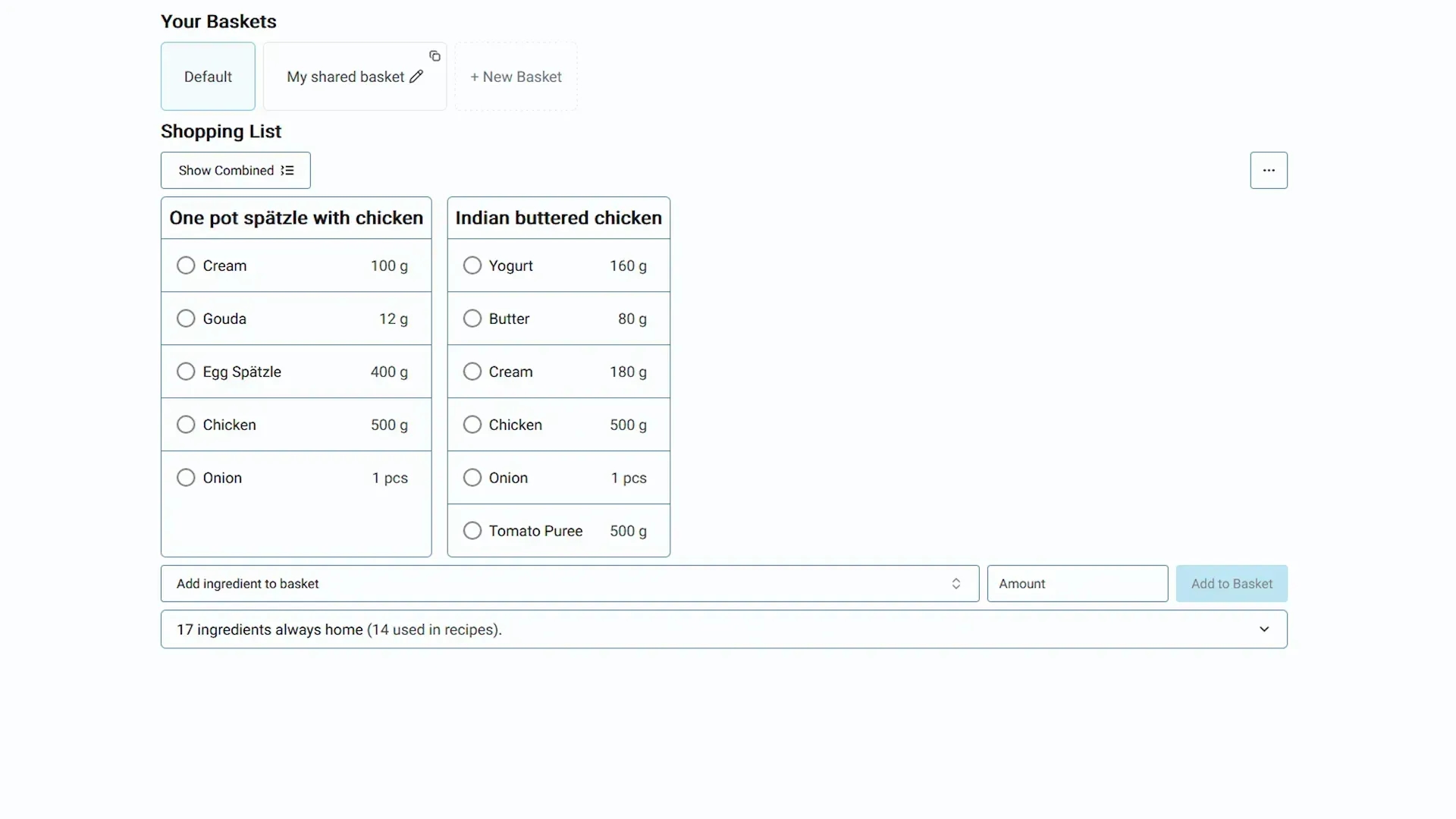The image size is (1456, 819).
Task: Click the pencil edit icon beside My shared basket
Action: click(416, 77)
